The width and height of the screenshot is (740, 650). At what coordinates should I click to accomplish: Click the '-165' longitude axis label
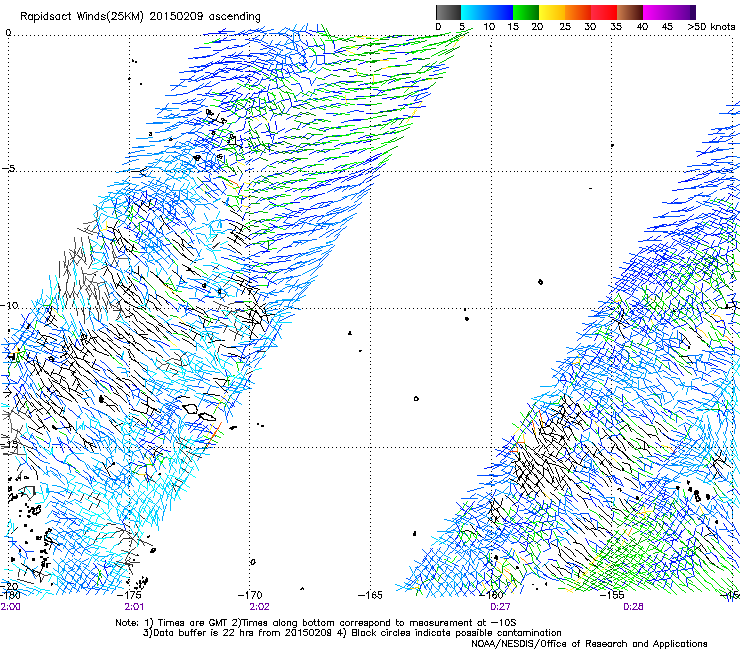coord(370,595)
